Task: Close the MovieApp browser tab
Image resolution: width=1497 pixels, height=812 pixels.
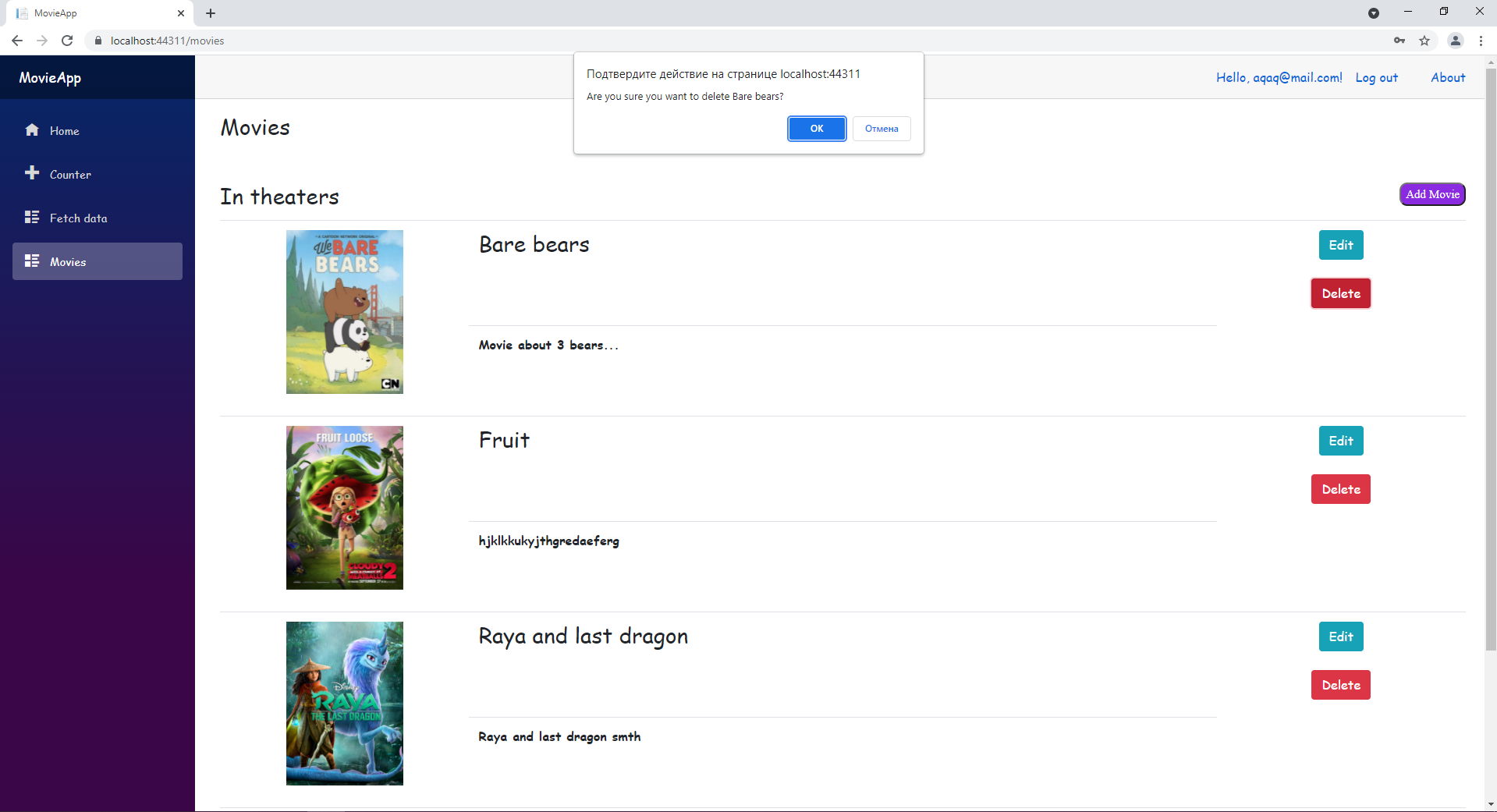Action: [x=180, y=13]
